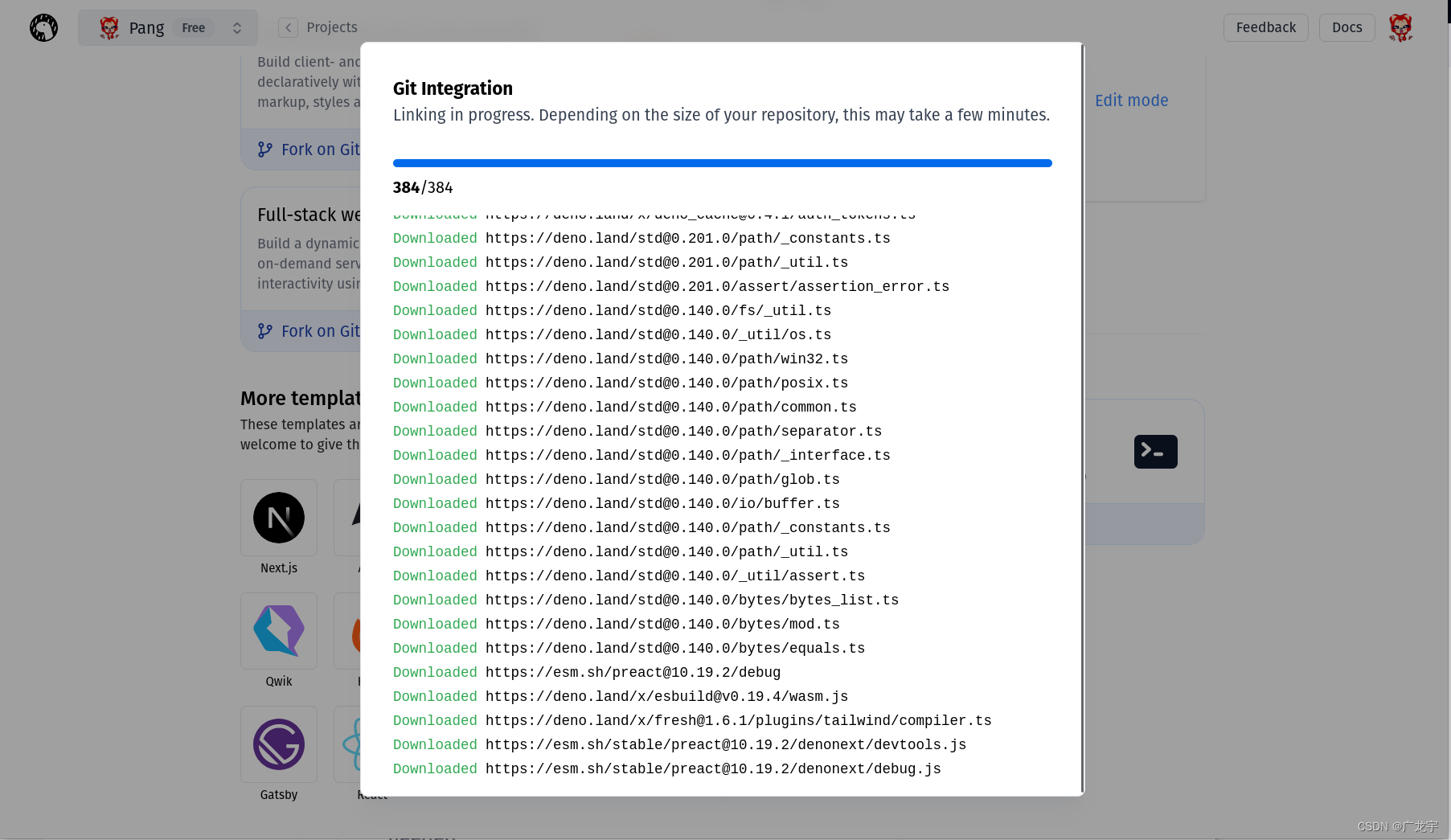Click the Next.js template label

(x=279, y=568)
